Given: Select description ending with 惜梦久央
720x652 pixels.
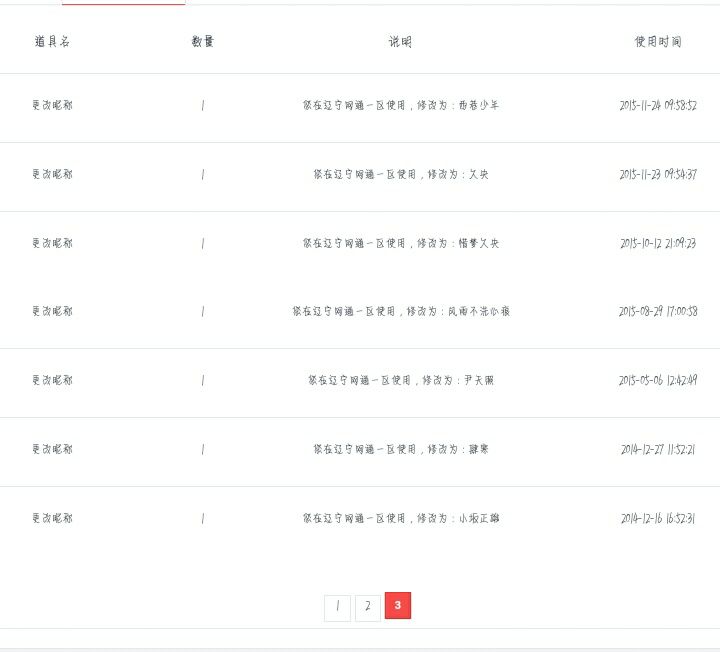Looking at the screenshot, I should tap(401, 243).
